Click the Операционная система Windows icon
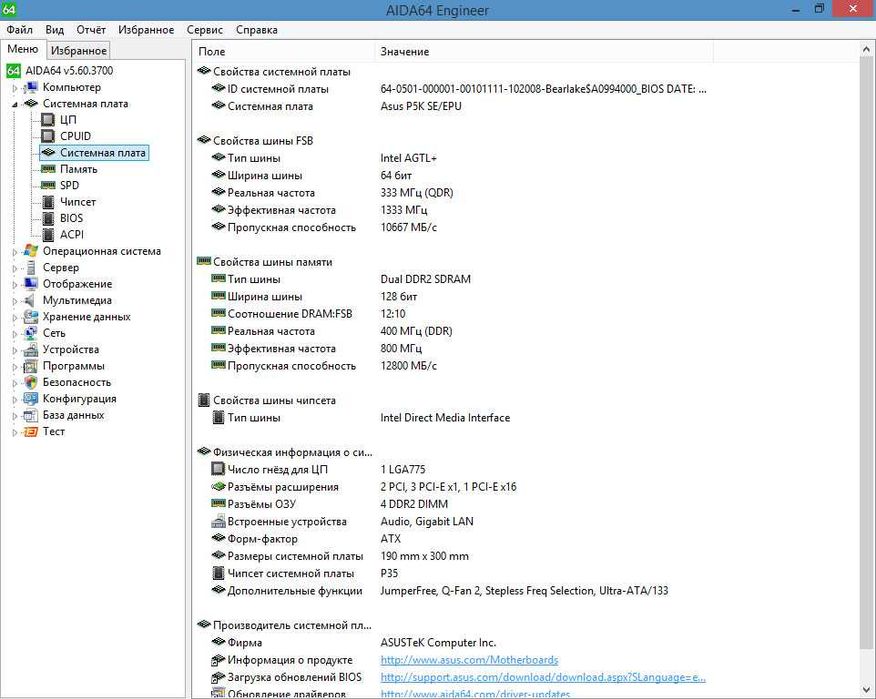 (x=31, y=251)
